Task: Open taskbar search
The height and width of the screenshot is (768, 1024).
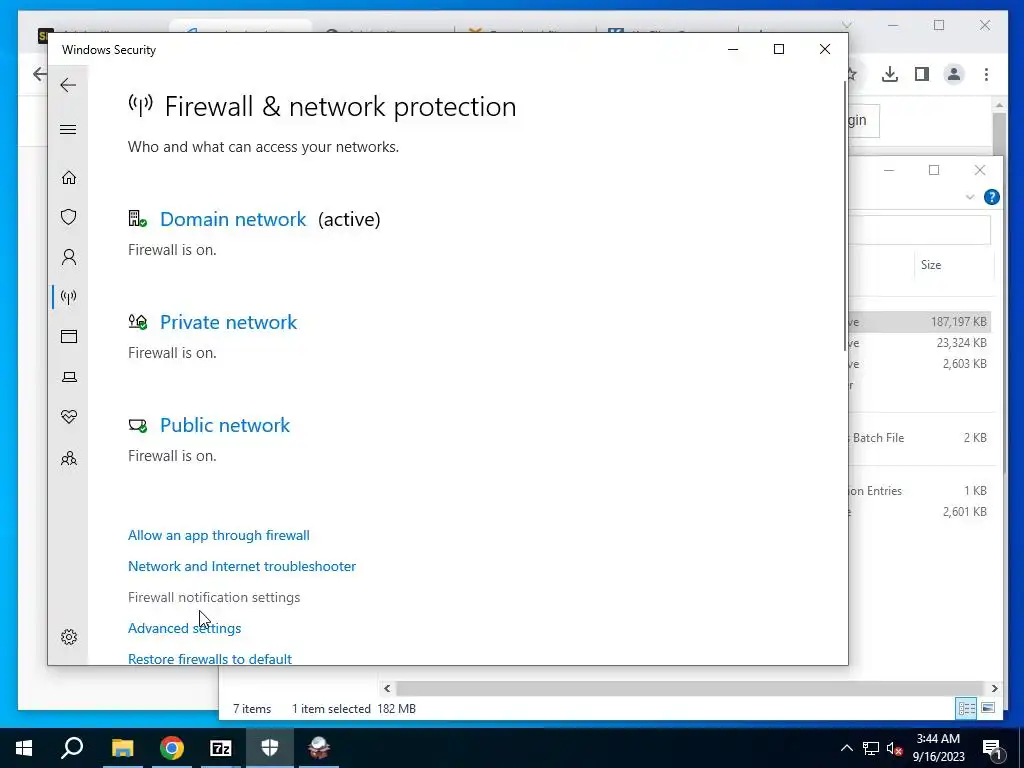Action: tap(72, 748)
